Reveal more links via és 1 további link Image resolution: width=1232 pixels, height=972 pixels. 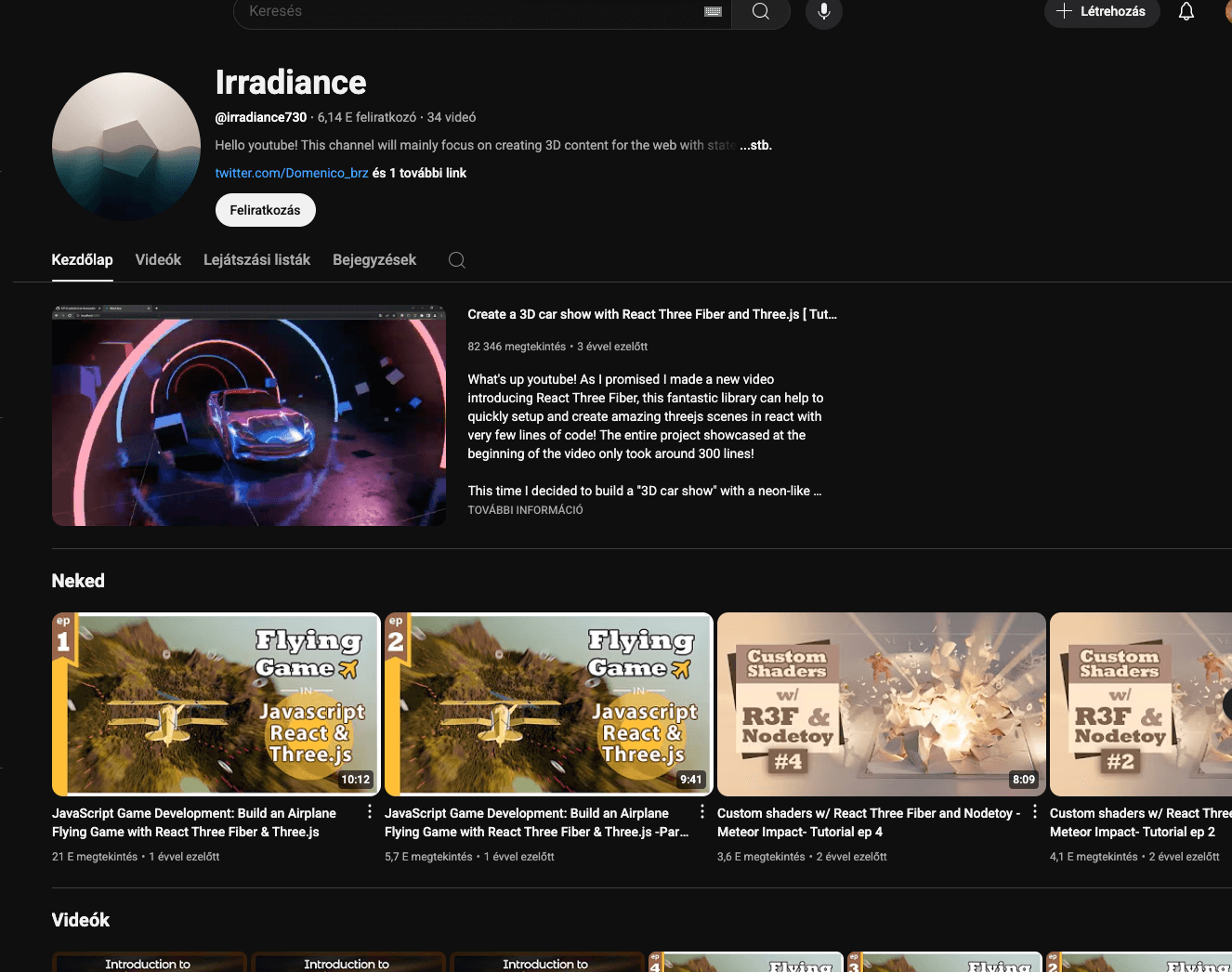pos(418,173)
